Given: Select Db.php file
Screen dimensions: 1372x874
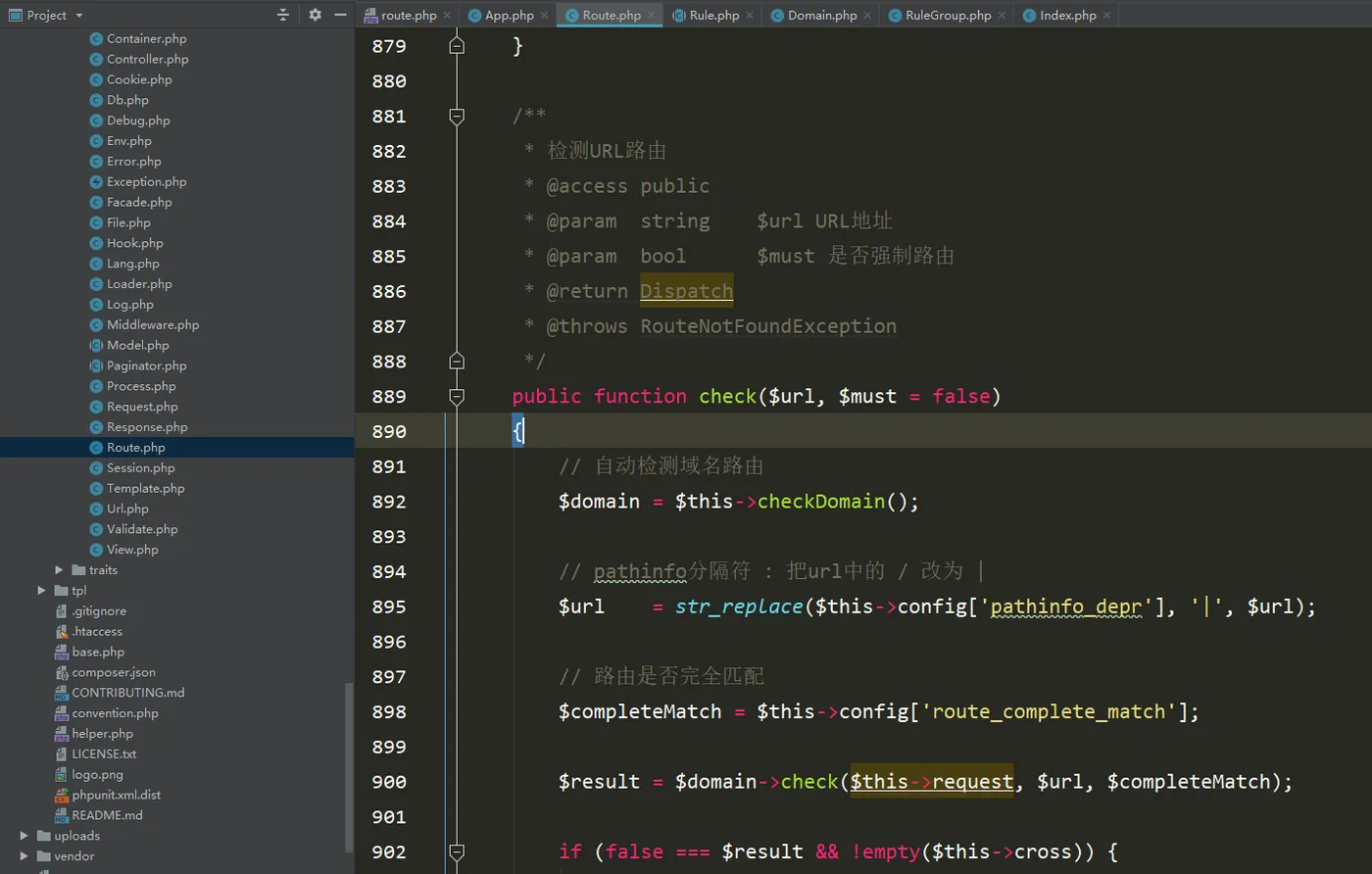Looking at the screenshot, I should (x=127, y=100).
